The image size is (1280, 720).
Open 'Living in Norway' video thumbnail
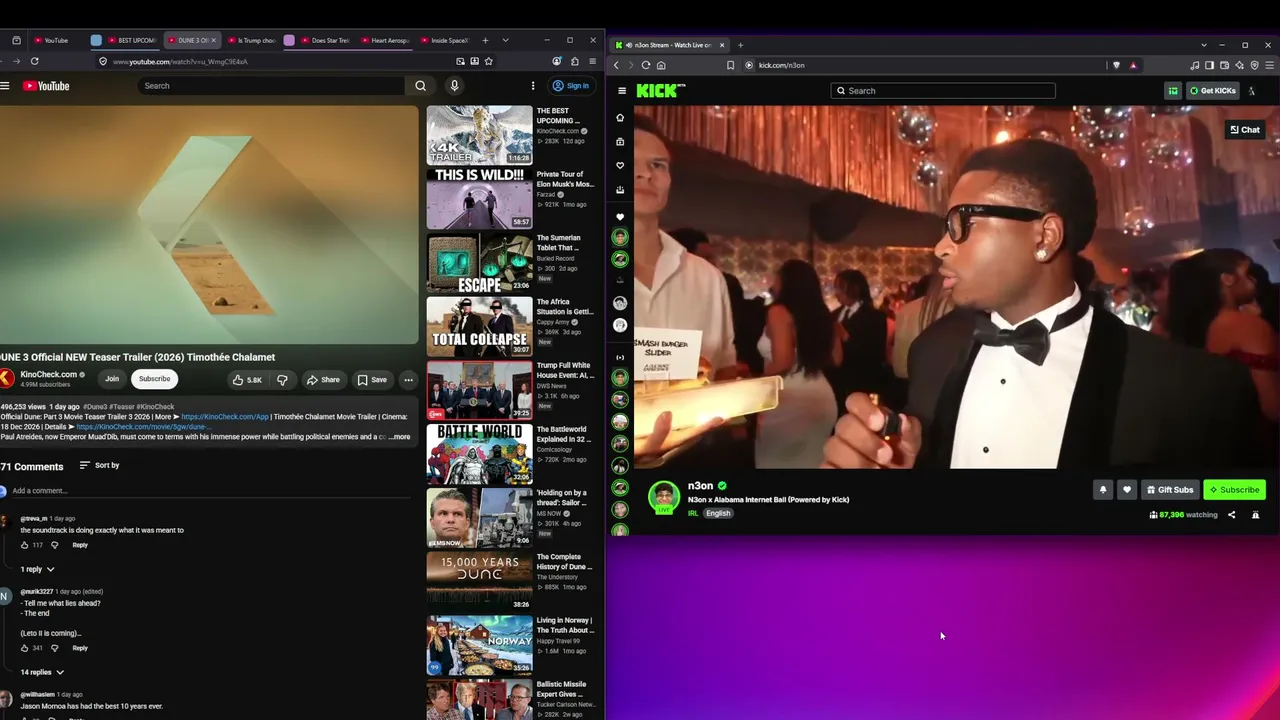pos(480,646)
